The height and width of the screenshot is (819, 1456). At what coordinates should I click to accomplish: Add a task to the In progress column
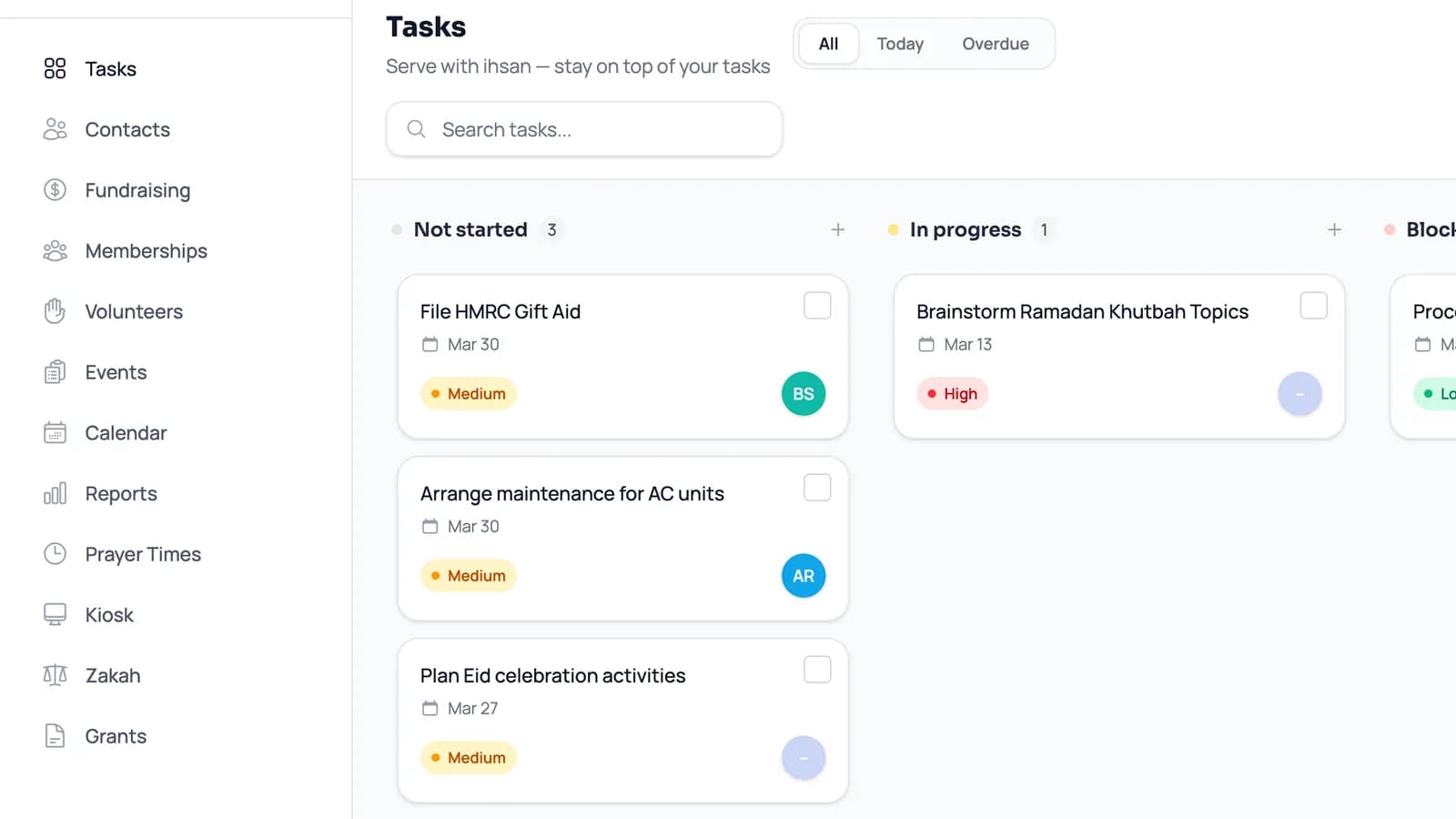tap(1333, 229)
